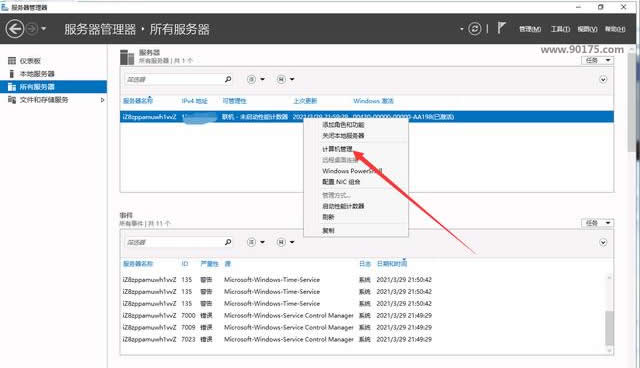Click the forward navigation arrow

click(x=32, y=29)
